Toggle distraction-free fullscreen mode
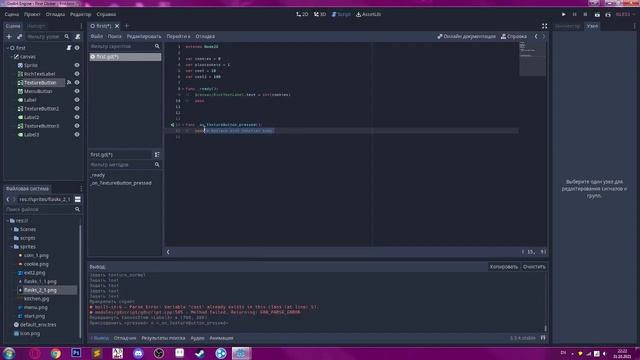 [x=544, y=26]
